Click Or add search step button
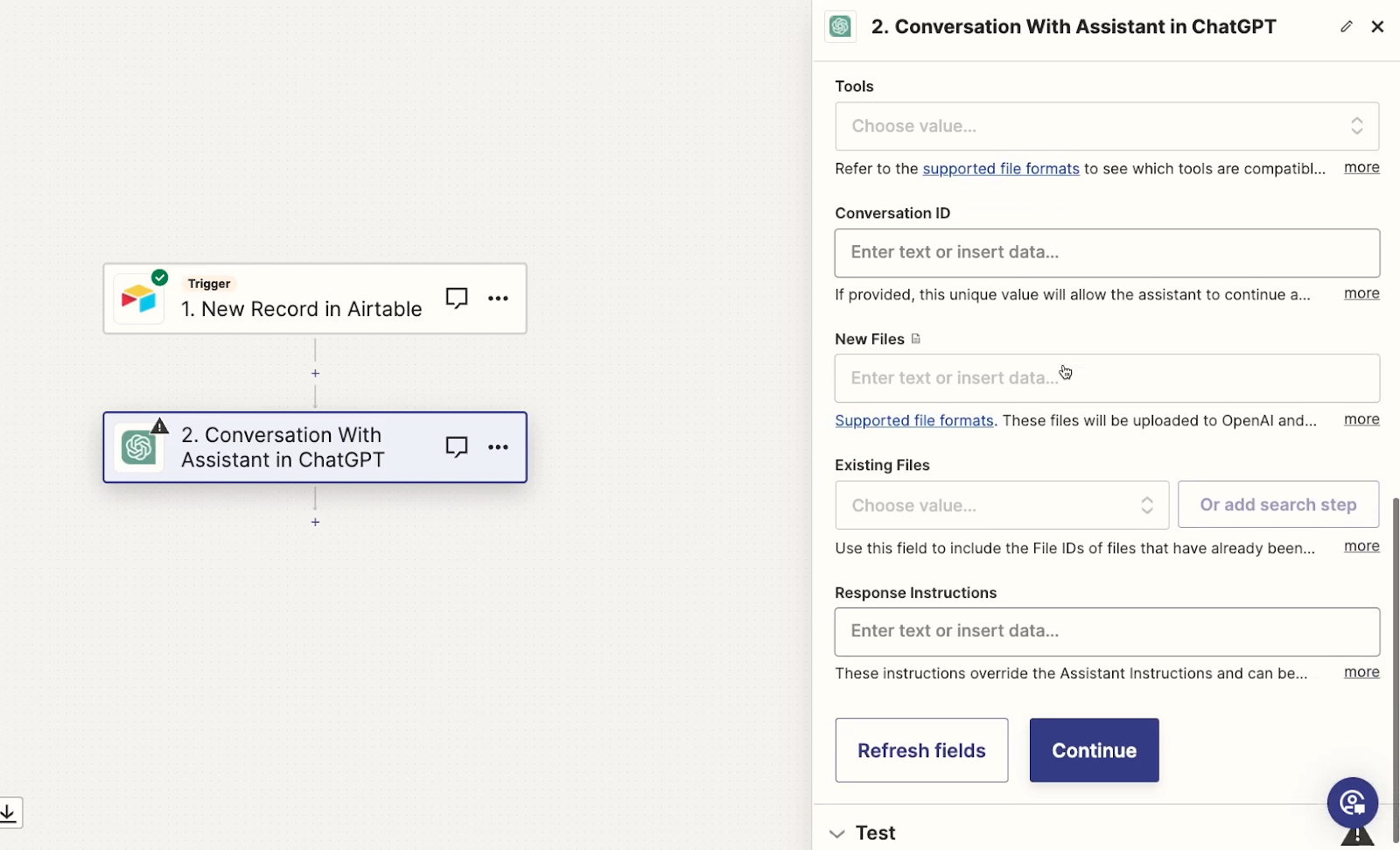Image resolution: width=1400 pixels, height=850 pixels. click(1278, 504)
